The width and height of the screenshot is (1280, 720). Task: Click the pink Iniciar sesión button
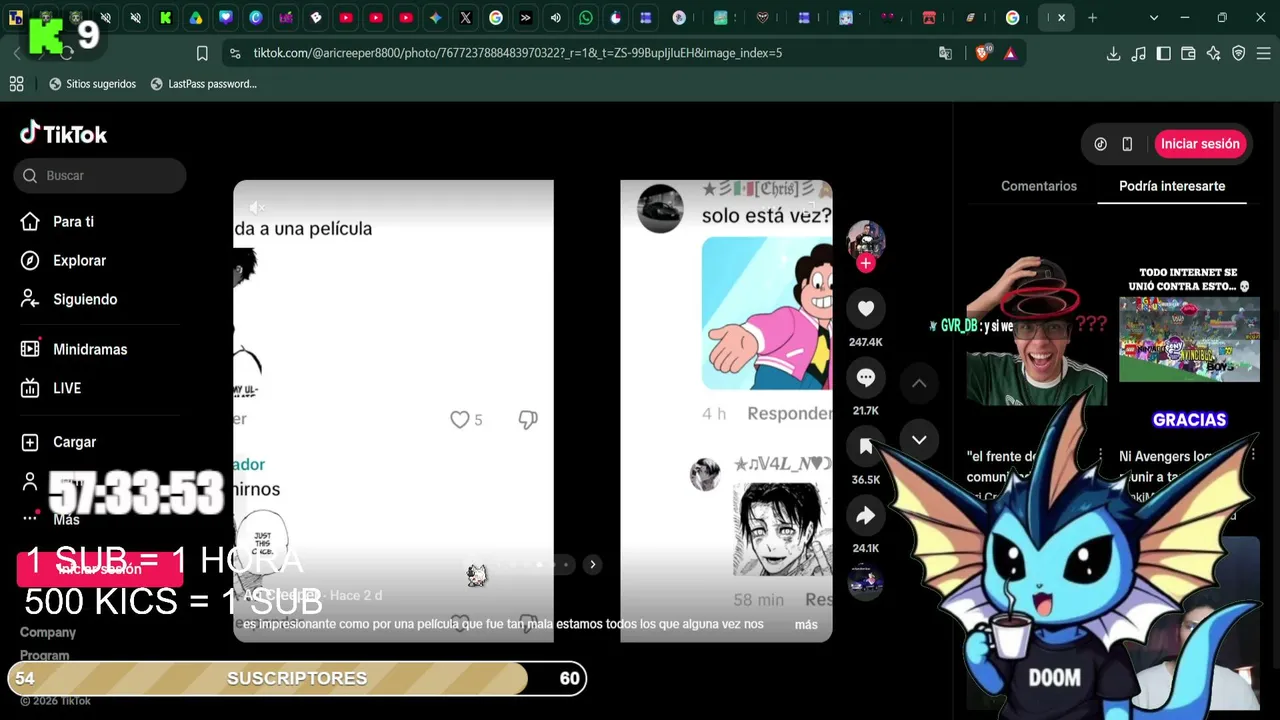[1200, 144]
